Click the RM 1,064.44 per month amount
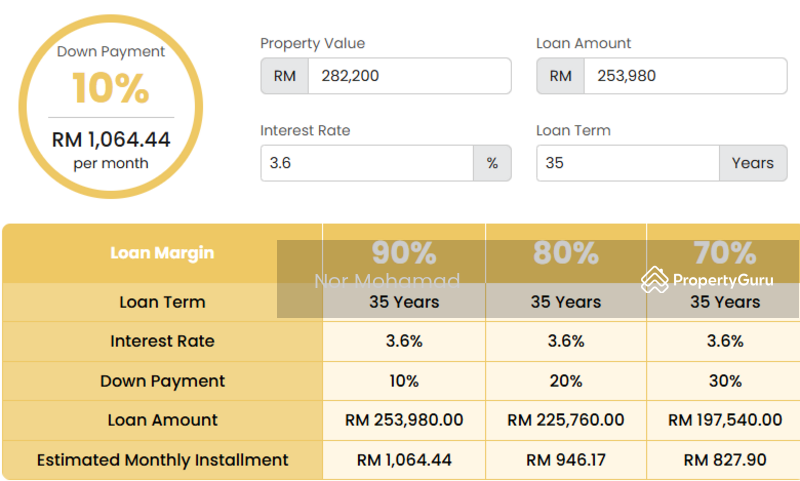This screenshot has width=800, height=481. [x=111, y=140]
